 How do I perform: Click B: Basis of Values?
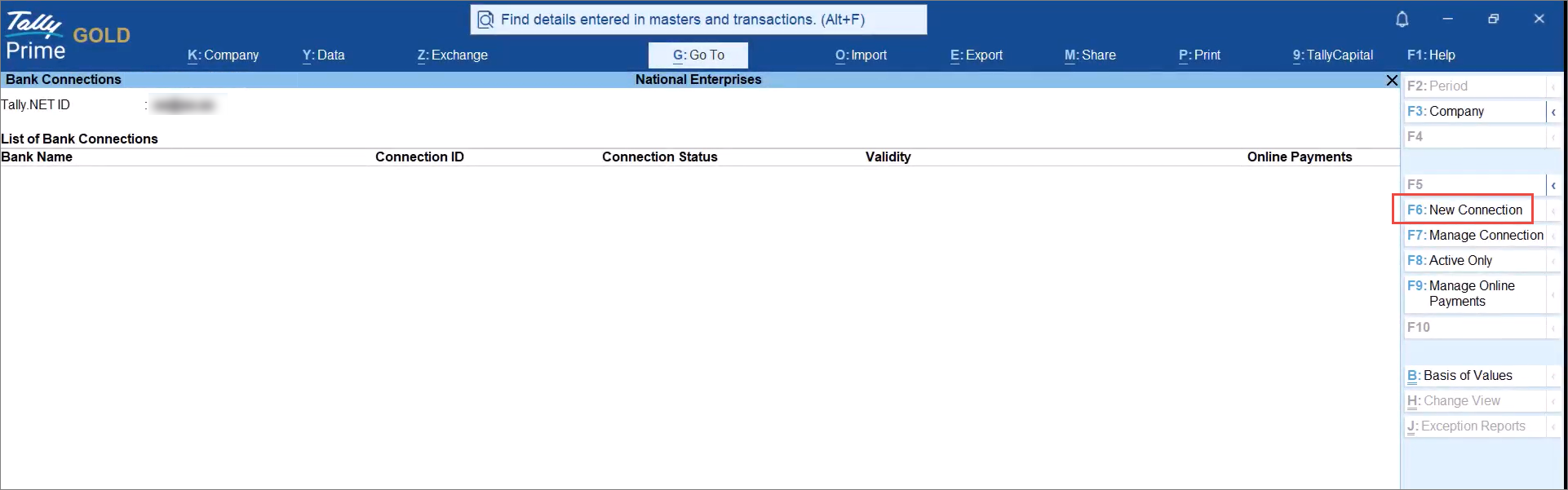1475,375
